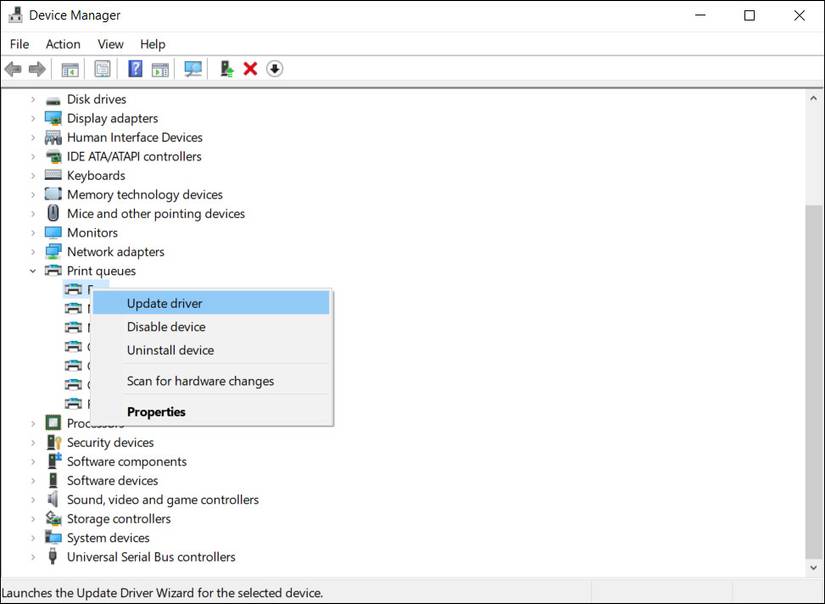
Task: Collapse the Print queues node
Action: coord(33,270)
